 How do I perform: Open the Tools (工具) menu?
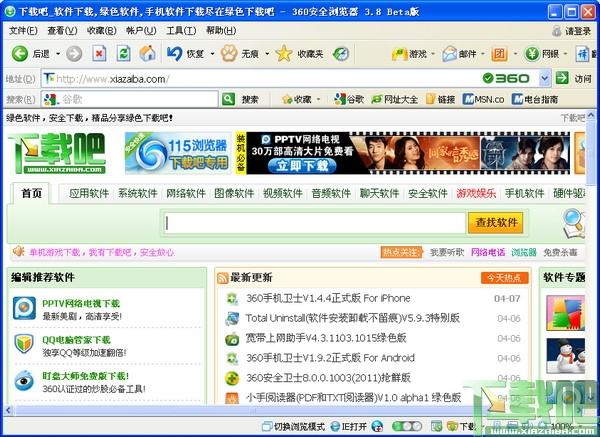[x=181, y=31]
